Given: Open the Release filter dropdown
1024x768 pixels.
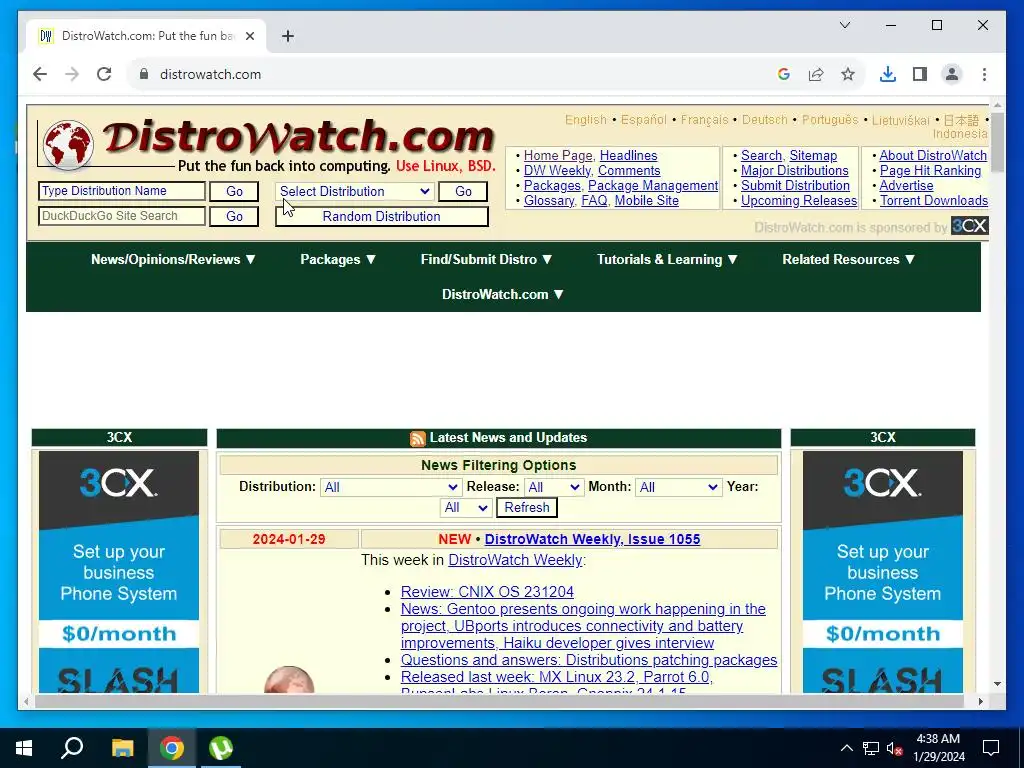Looking at the screenshot, I should pyautogui.click(x=553, y=487).
